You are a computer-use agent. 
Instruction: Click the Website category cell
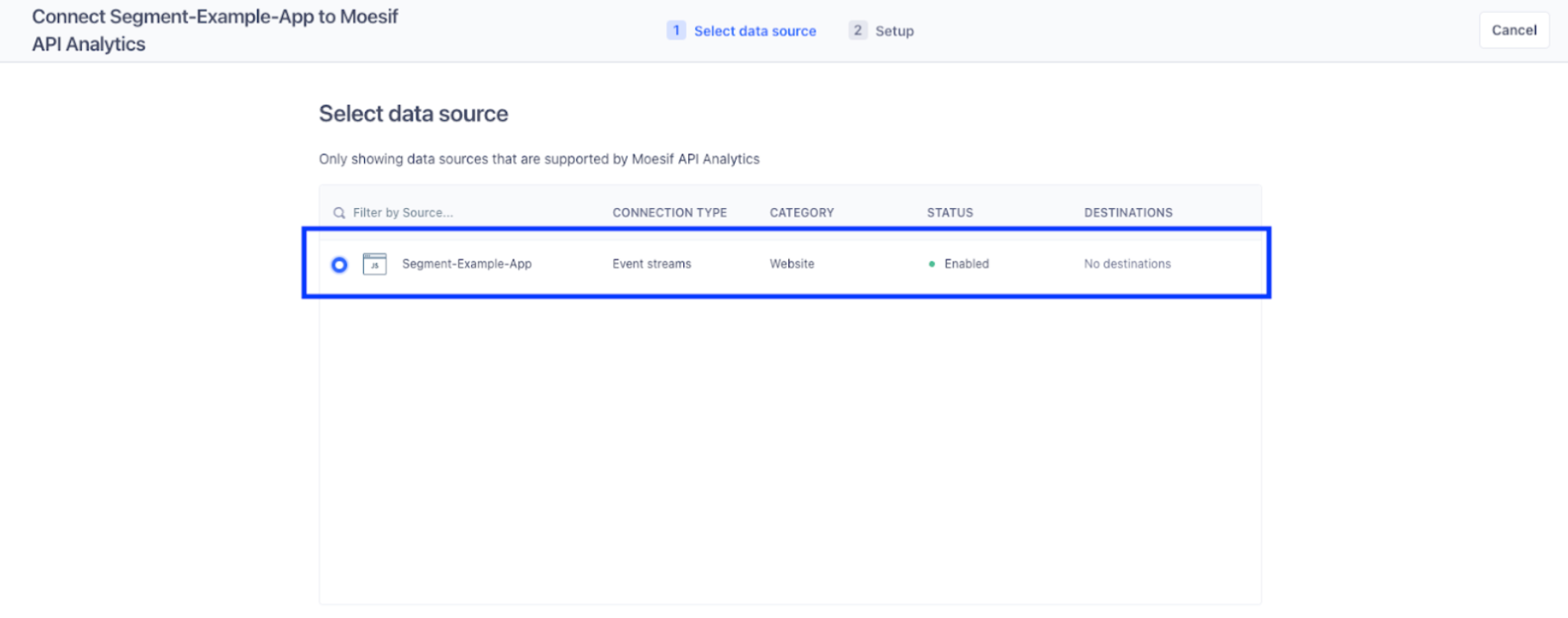click(792, 264)
